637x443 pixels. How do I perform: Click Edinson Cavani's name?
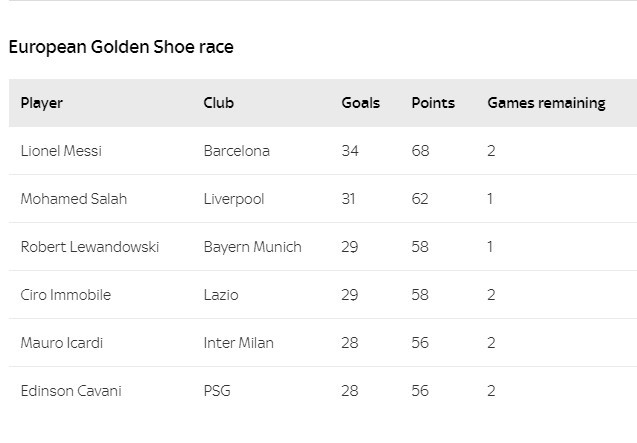pyautogui.click(x=71, y=391)
